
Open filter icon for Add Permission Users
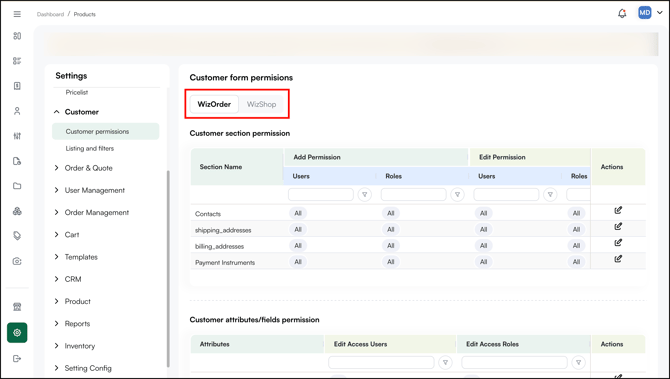pos(364,194)
